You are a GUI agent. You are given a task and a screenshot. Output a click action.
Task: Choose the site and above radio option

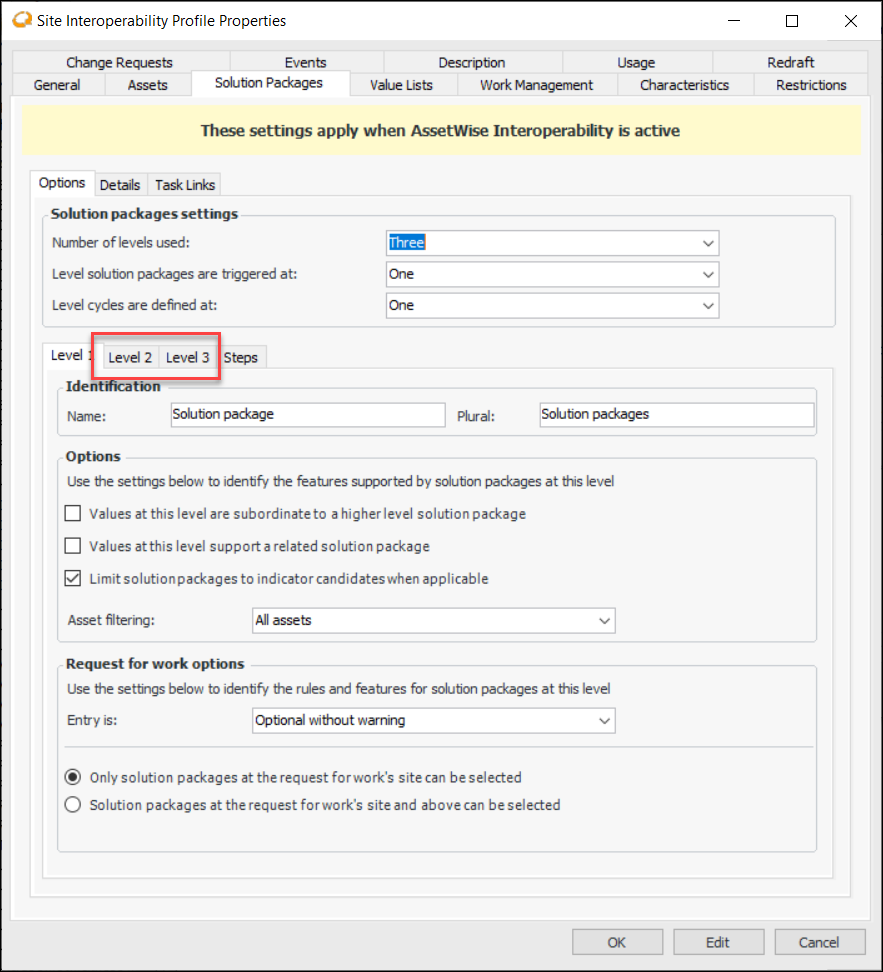click(x=73, y=805)
